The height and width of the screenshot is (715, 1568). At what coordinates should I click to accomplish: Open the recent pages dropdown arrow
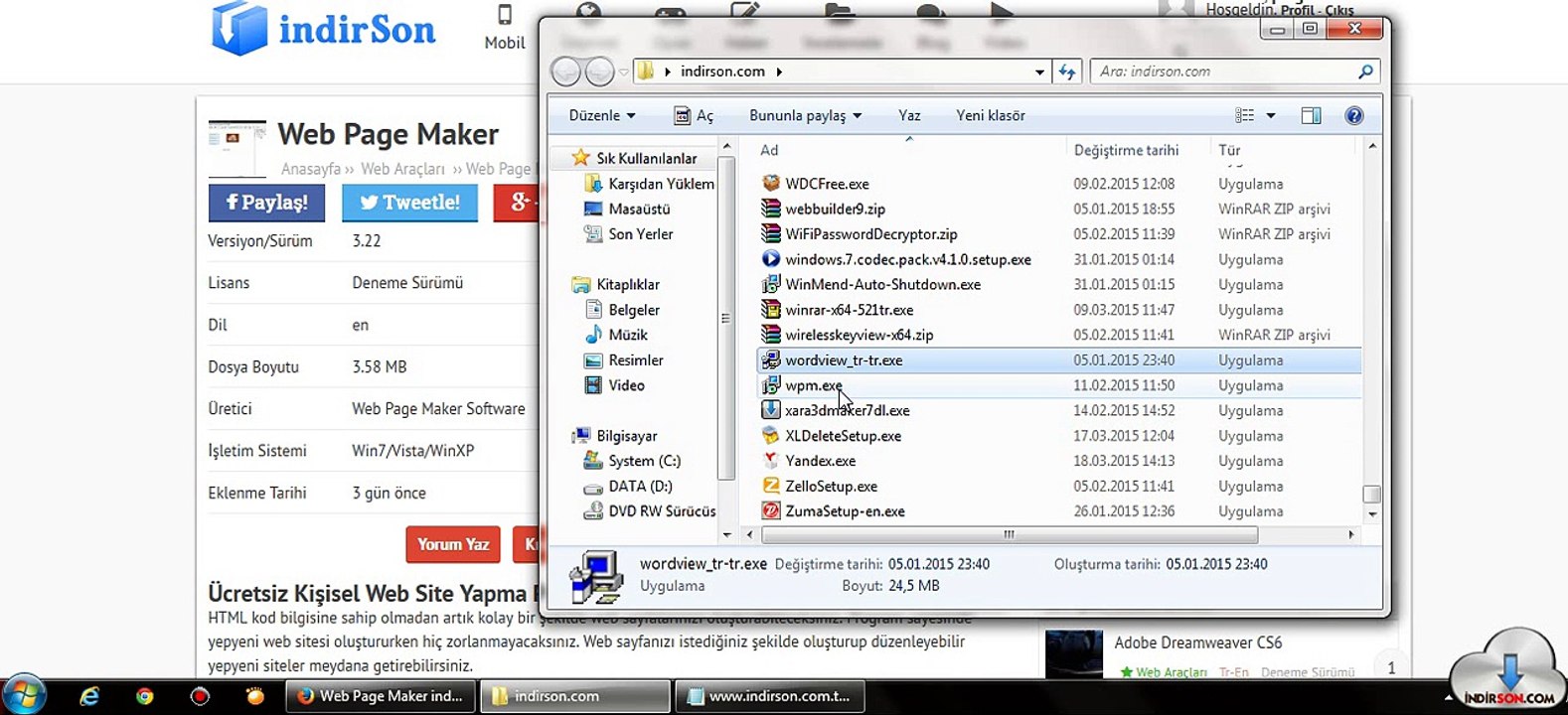click(x=623, y=71)
